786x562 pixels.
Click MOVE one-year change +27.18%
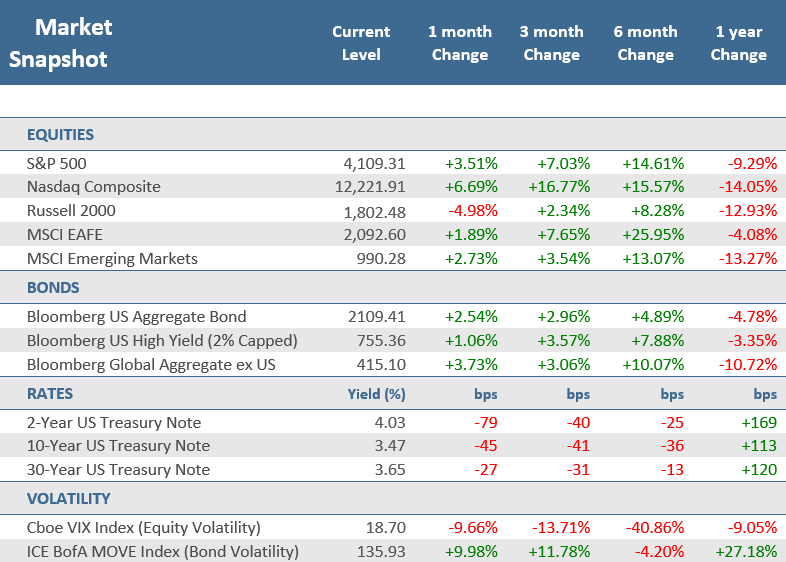pos(746,551)
